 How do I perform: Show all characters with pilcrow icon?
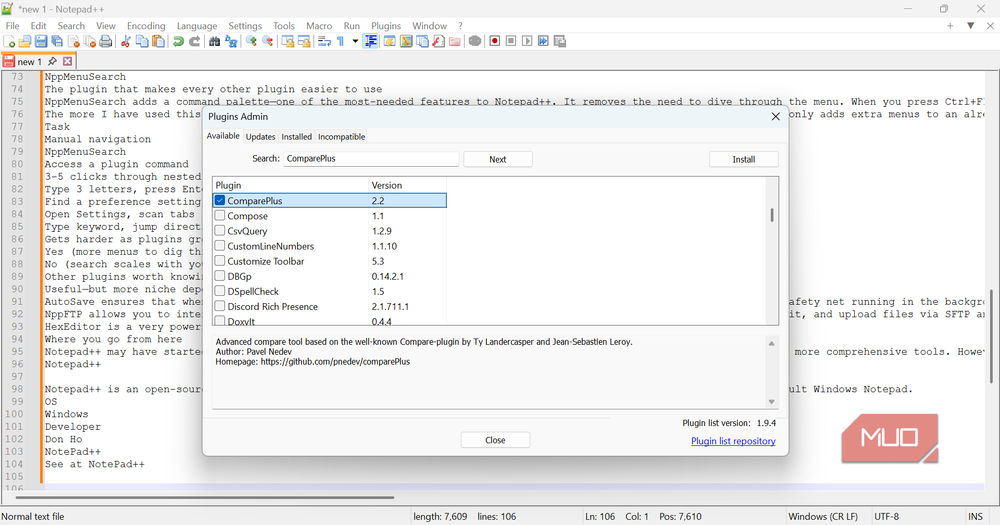(x=341, y=41)
